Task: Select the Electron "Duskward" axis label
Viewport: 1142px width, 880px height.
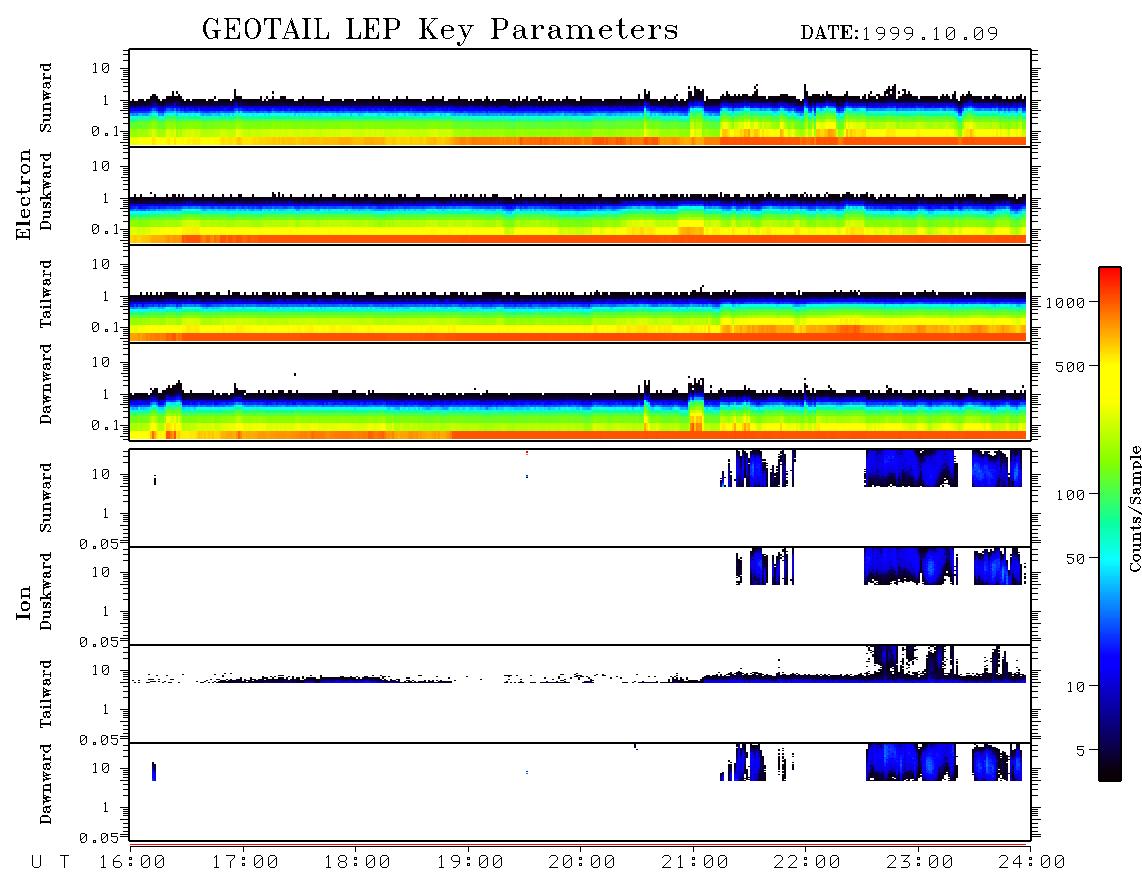Action: tap(46, 191)
